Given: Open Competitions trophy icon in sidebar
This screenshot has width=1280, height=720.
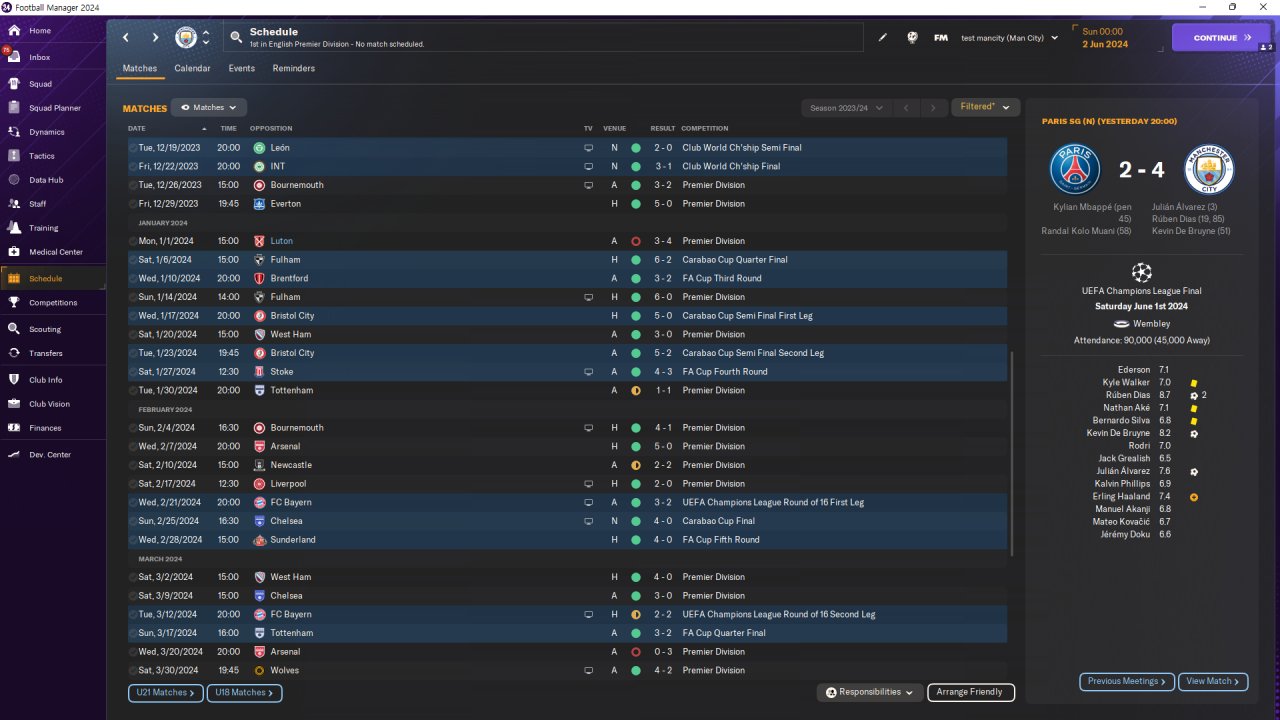Looking at the screenshot, I should click(14, 303).
